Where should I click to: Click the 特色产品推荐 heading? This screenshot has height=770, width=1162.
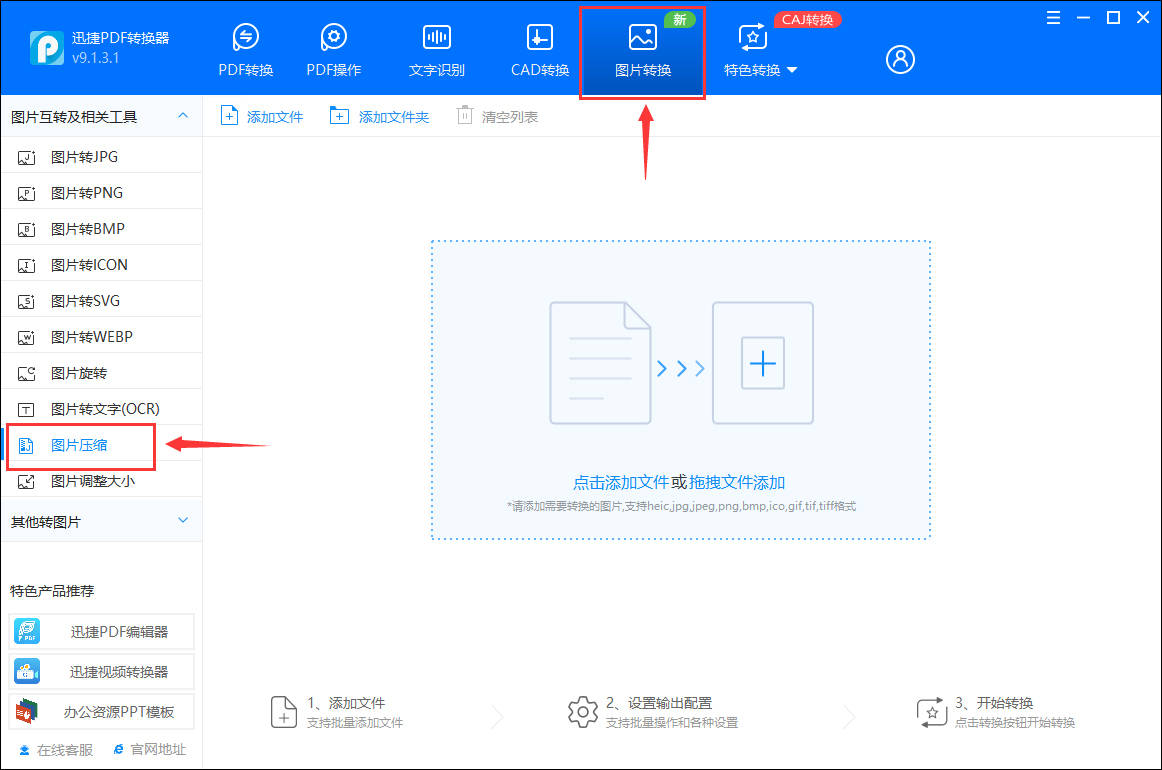point(52,591)
